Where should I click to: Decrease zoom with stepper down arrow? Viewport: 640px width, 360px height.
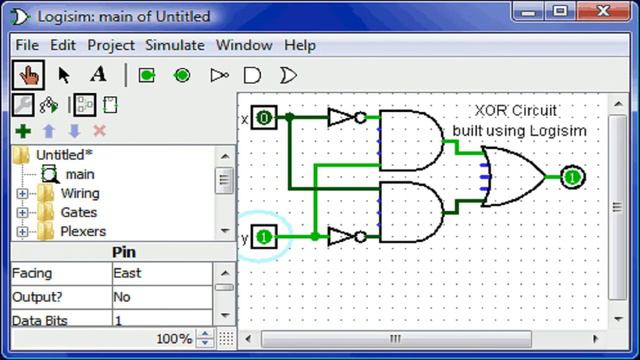coord(205,343)
